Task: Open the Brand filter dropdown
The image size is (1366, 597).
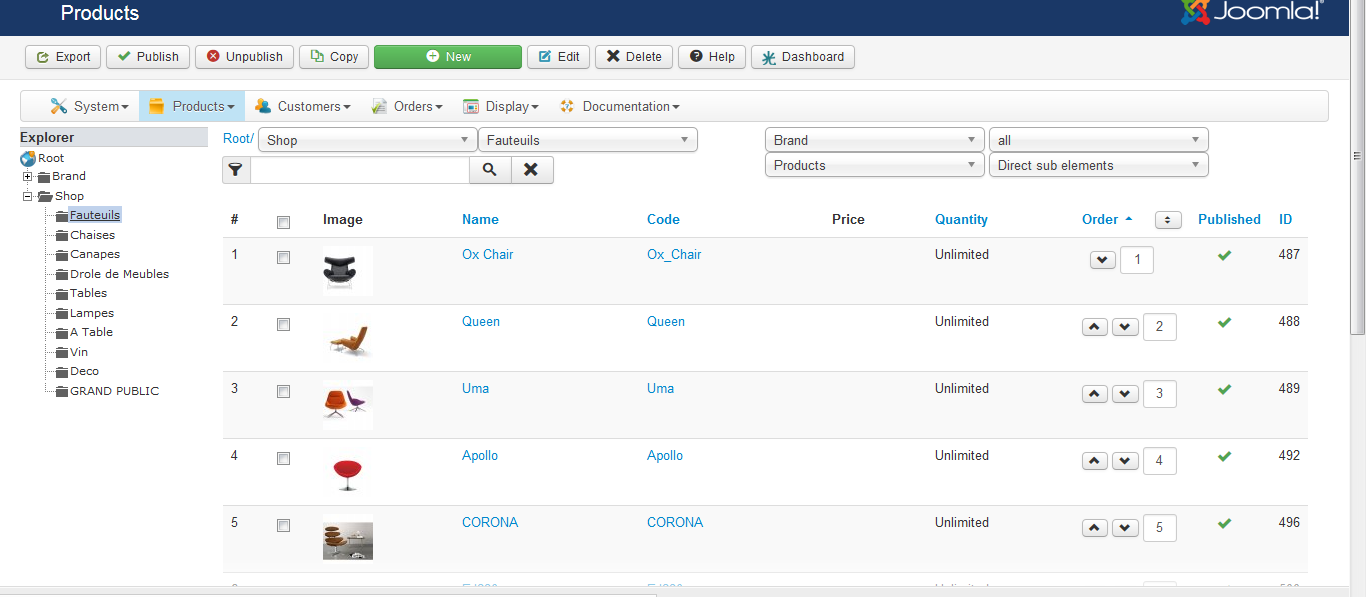Action: 875,140
